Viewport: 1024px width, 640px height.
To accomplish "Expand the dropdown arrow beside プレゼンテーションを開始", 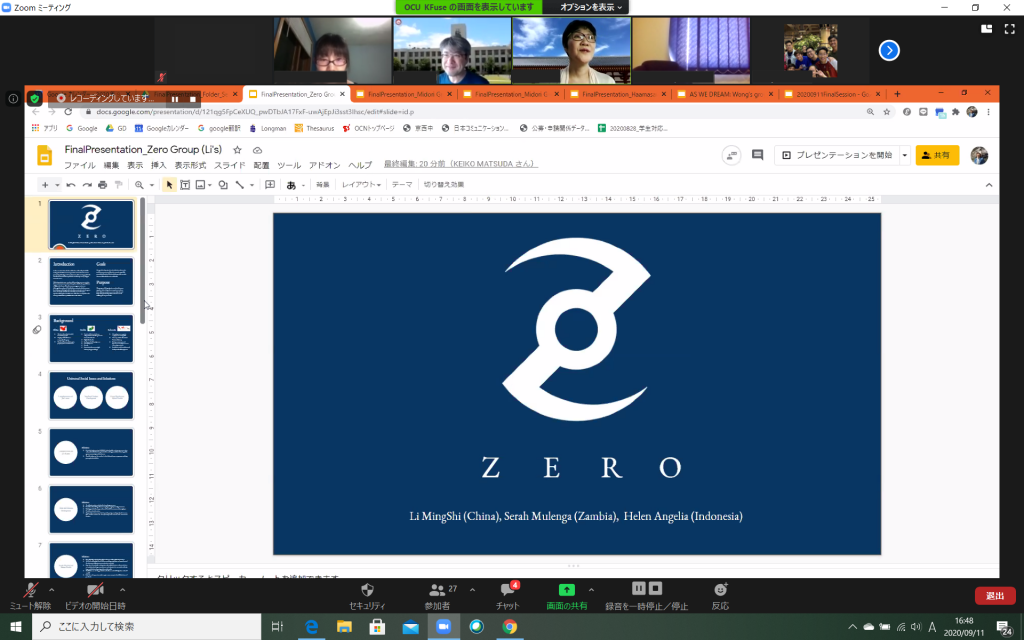I will (904, 155).
